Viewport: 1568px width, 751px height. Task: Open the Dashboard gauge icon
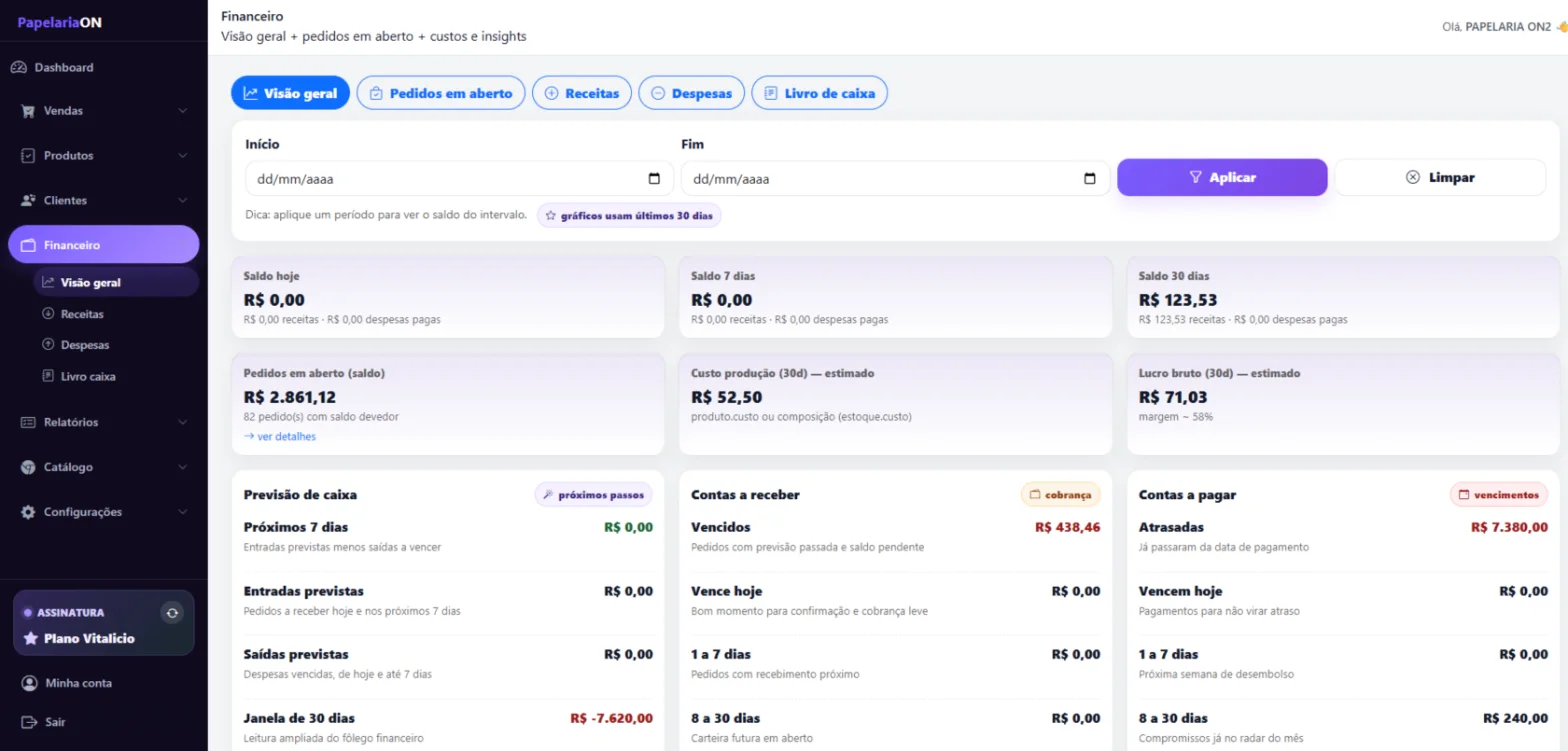tap(18, 68)
